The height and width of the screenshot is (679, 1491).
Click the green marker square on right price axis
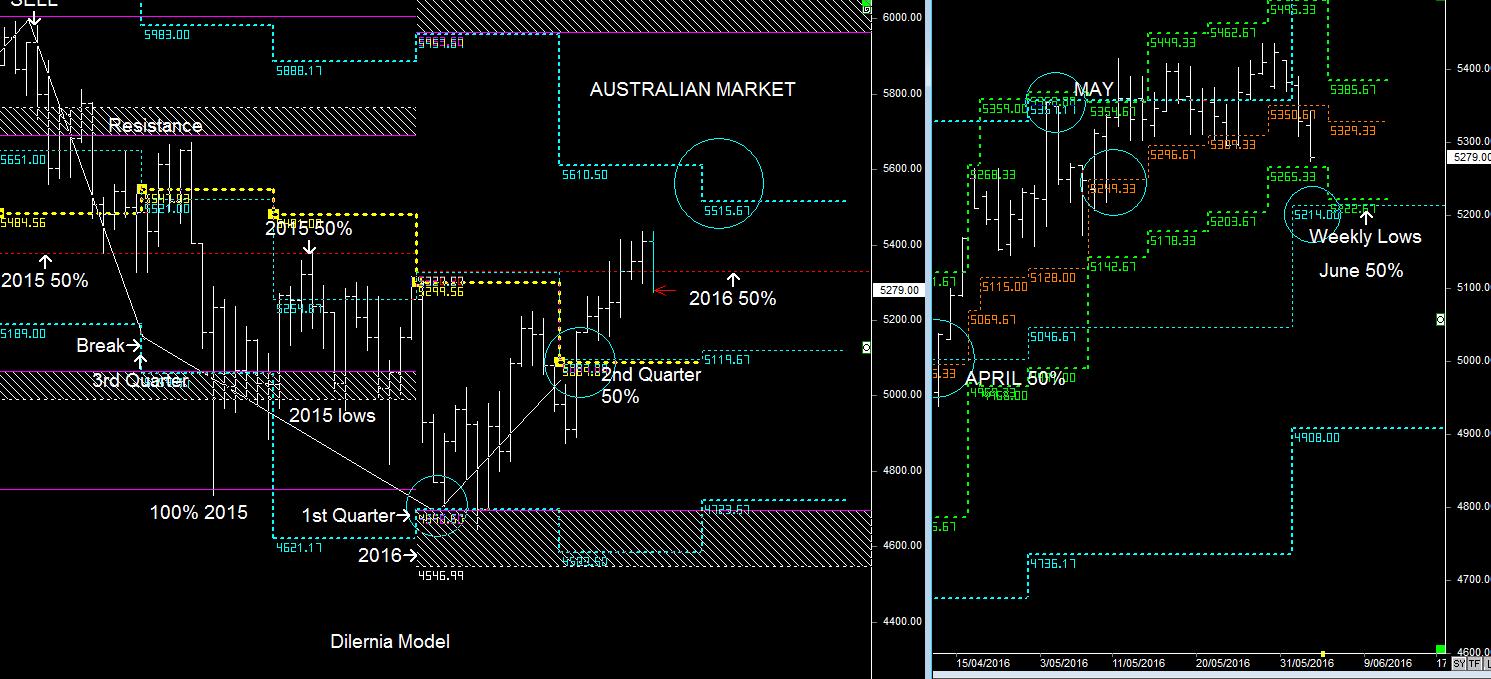(x=1441, y=320)
